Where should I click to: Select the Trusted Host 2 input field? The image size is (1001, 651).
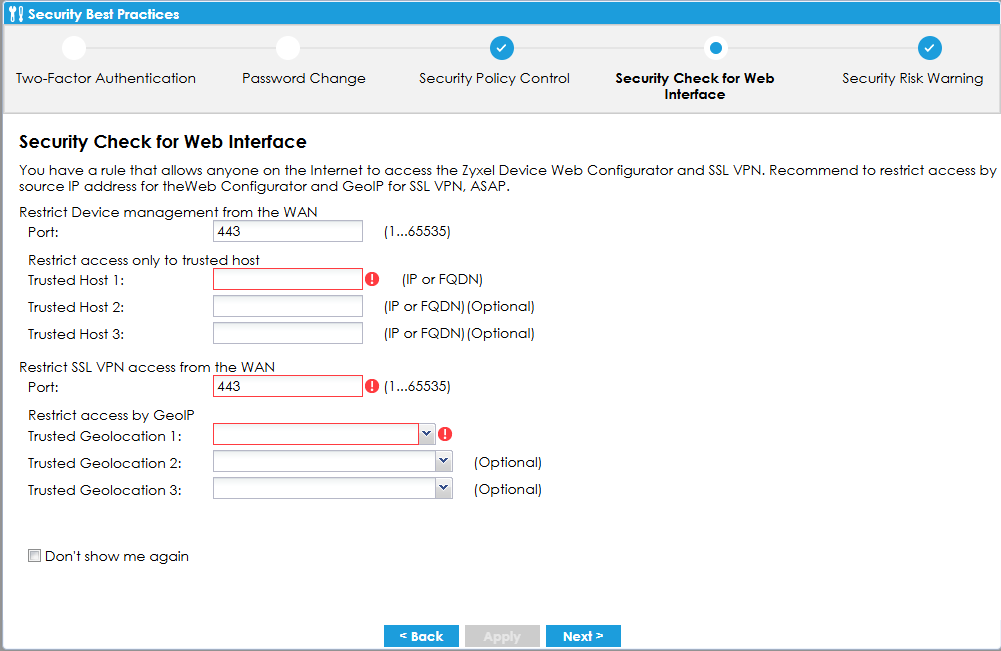288,306
